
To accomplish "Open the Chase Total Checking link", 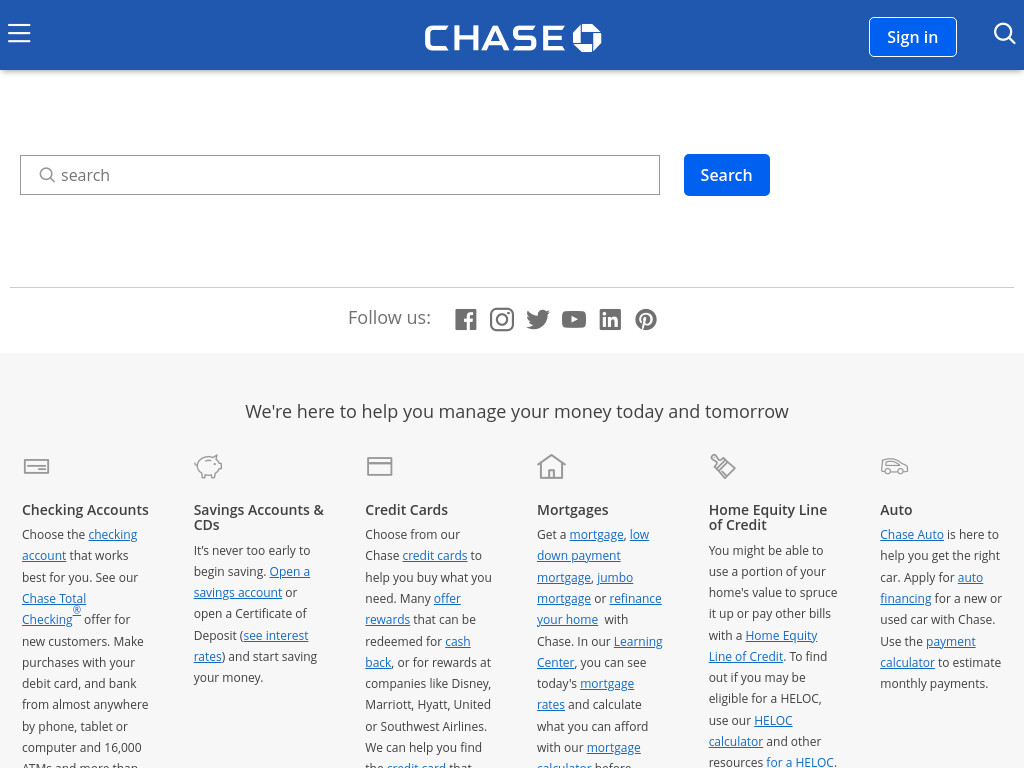I will pyautogui.click(x=54, y=609).
